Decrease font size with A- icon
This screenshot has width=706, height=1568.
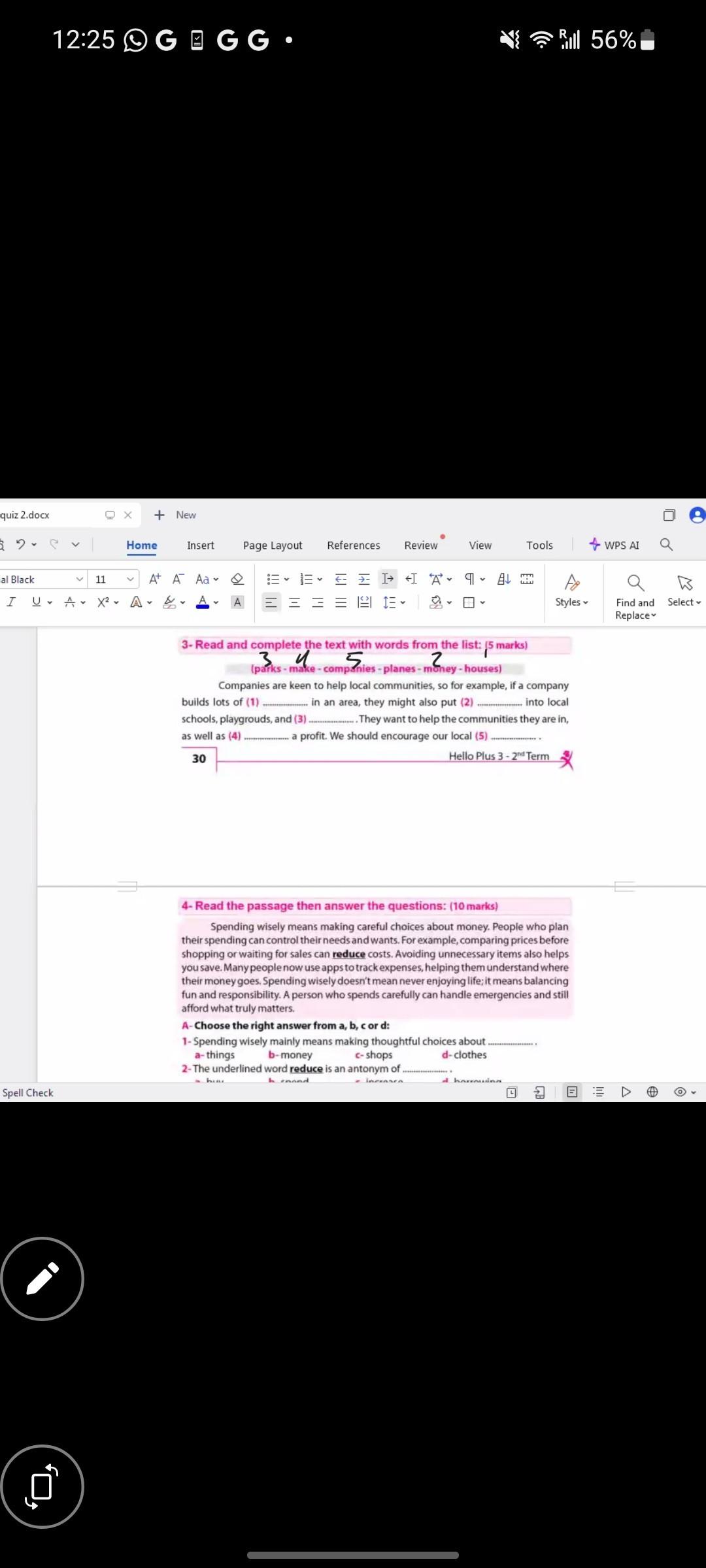178,579
